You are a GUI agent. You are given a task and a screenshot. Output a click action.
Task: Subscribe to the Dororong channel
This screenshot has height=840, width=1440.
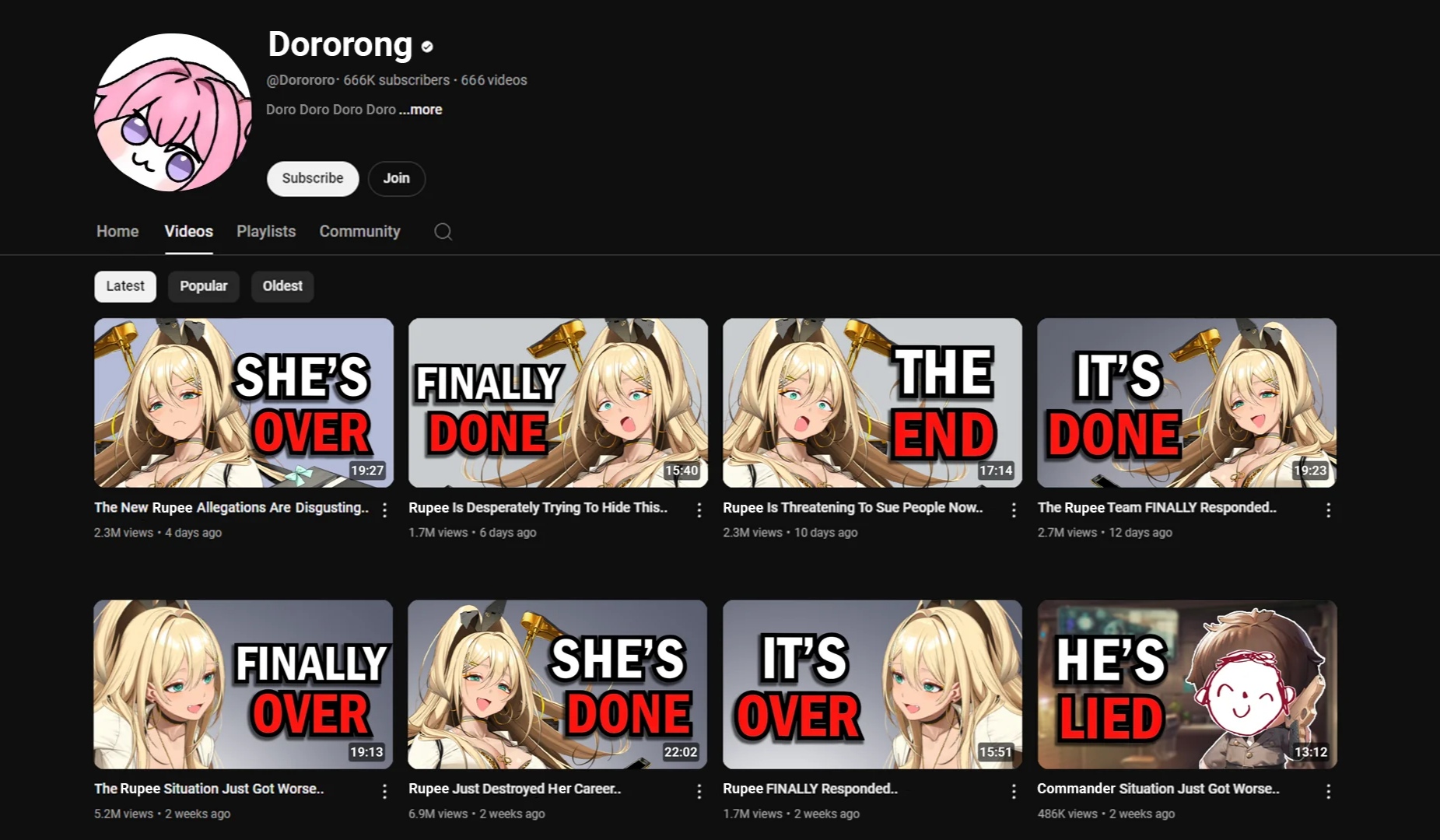(313, 179)
